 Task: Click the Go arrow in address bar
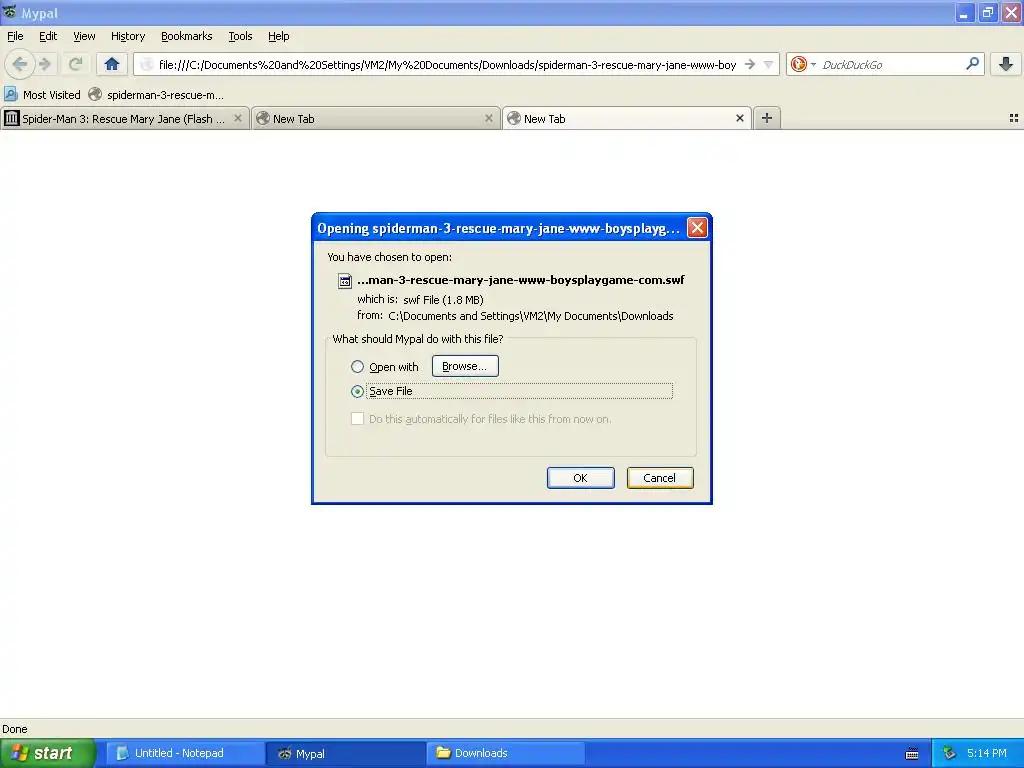click(750, 64)
